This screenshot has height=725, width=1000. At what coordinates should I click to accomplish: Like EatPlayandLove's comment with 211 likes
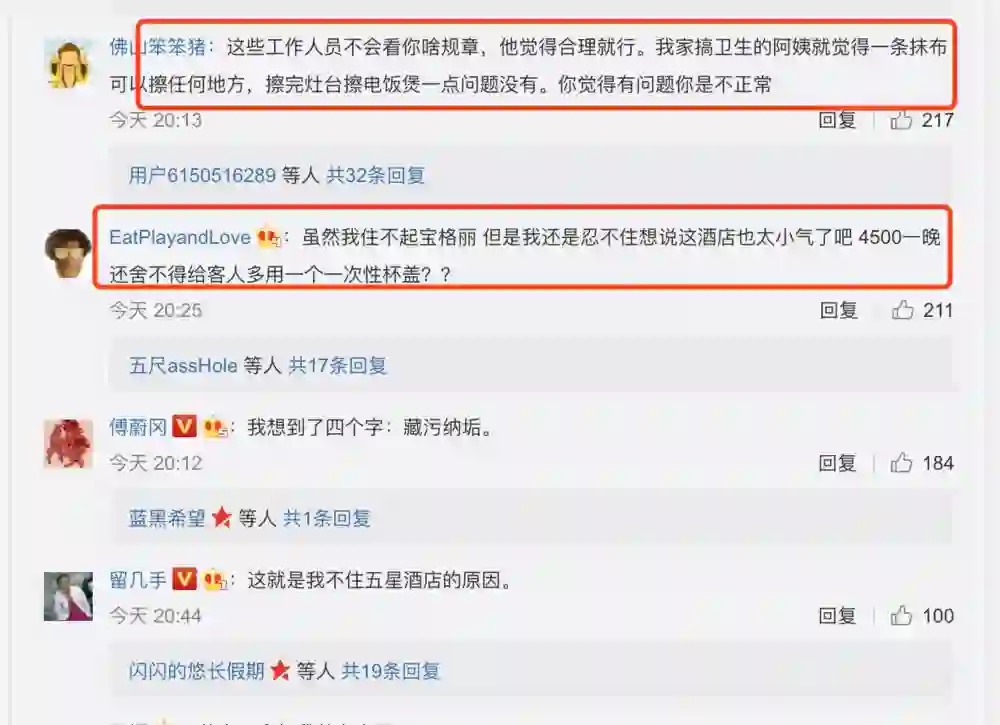(902, 311)
